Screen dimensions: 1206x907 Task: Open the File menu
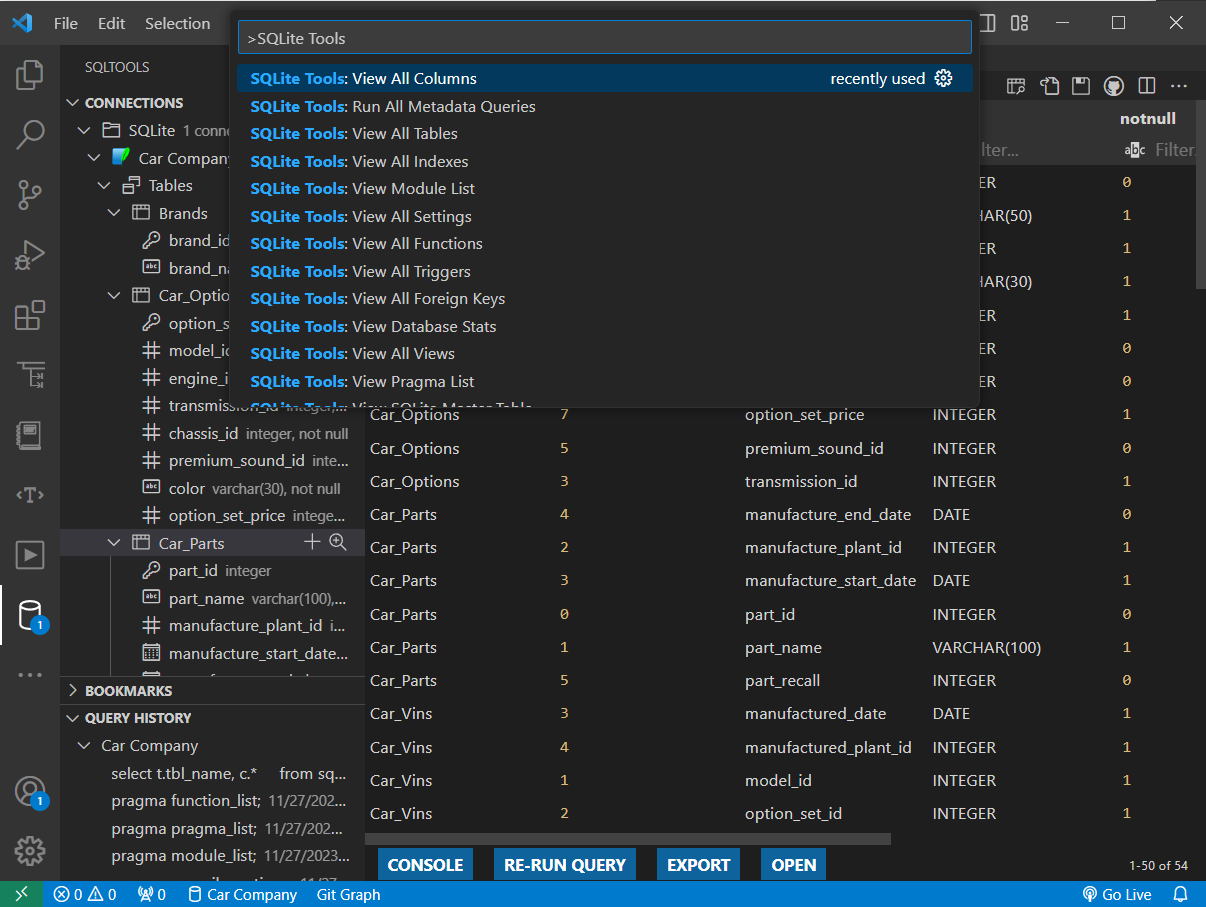[66, 23]
